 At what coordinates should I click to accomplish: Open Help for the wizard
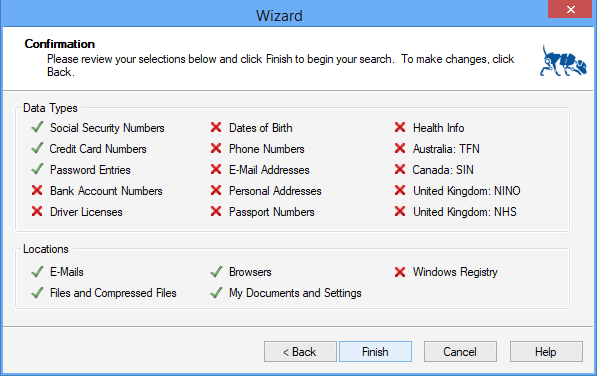pyautogui.click(x=546, y=351)
